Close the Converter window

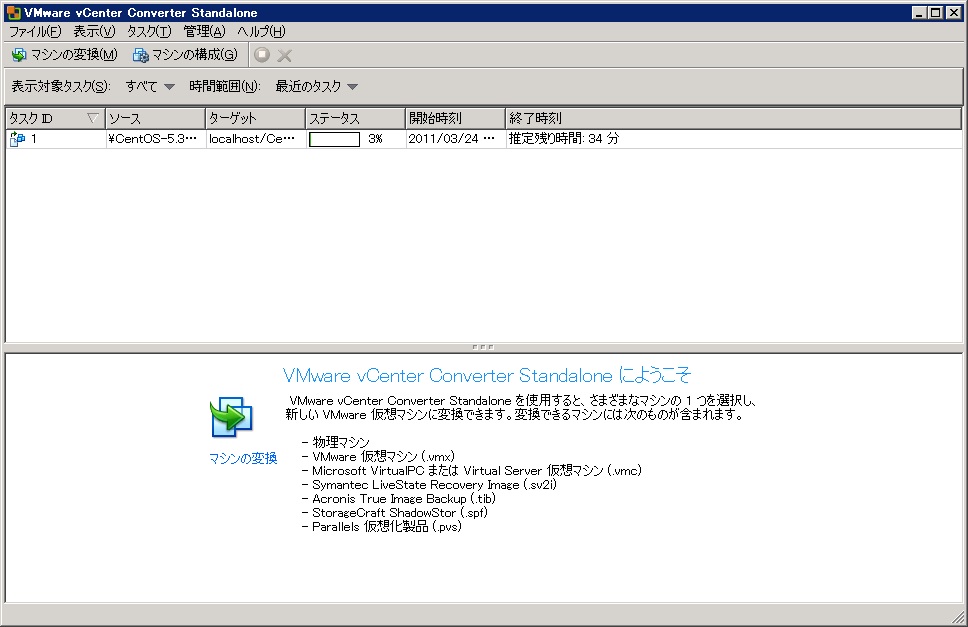(954, 12)
